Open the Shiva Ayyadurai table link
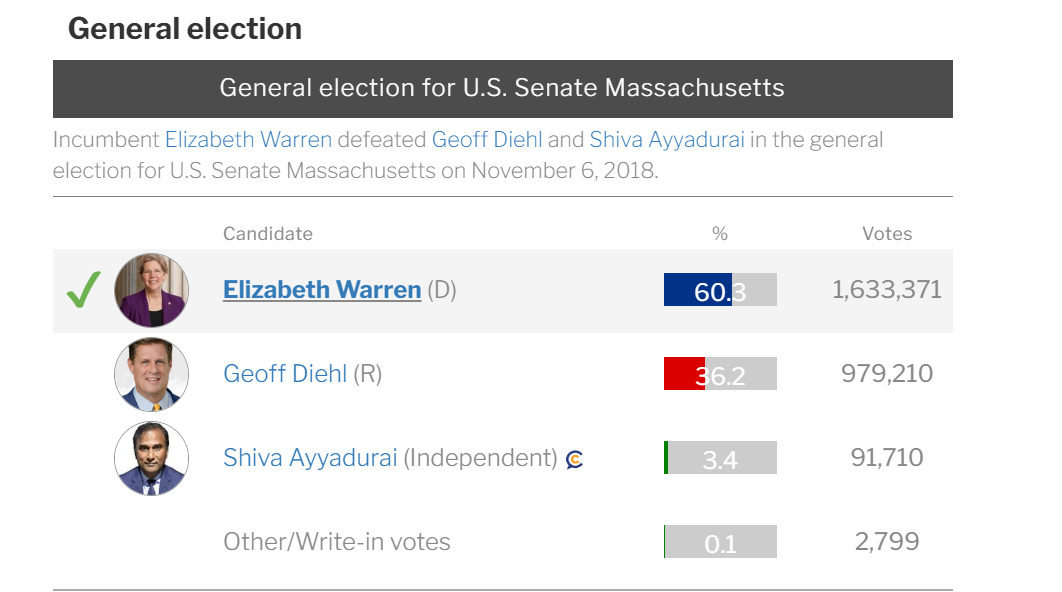 310,458
